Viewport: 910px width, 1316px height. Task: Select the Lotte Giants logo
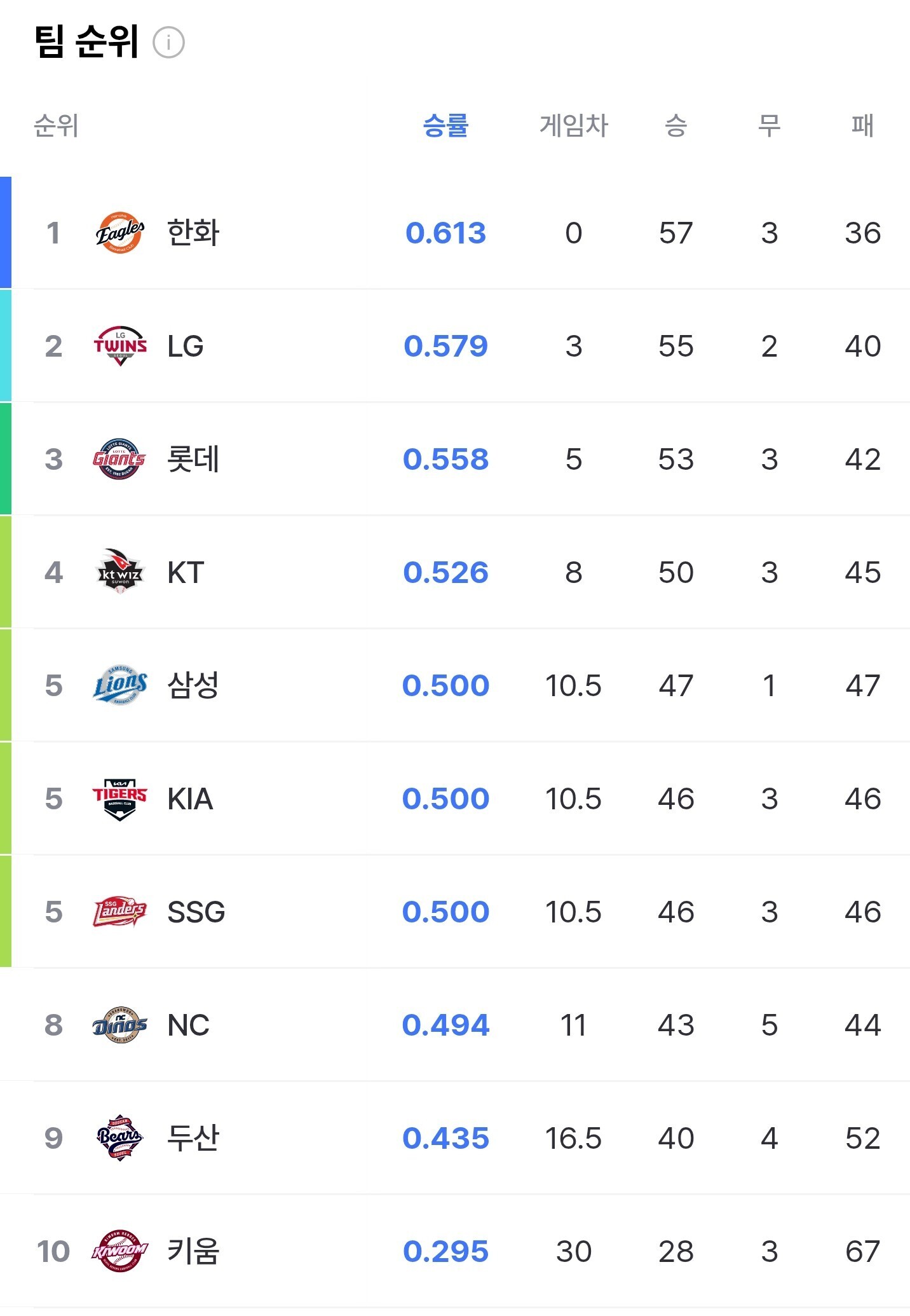point(120,459)
